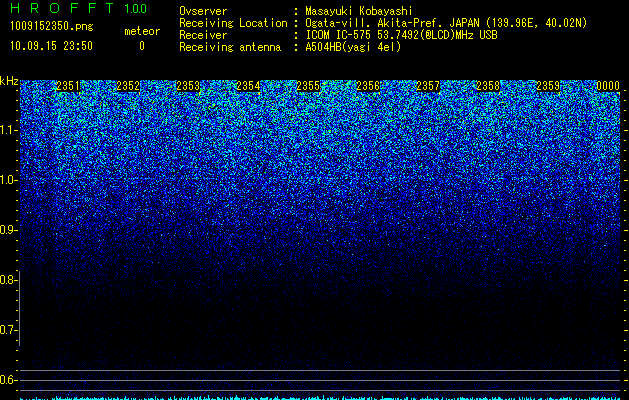This screenshot has width=629, height=400.
Task: Click the 0.6 frequency axis label
Action: coord(9,380)
